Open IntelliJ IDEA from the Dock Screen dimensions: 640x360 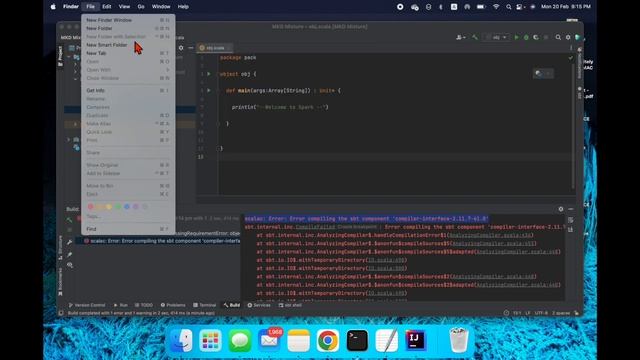point(416,340)
